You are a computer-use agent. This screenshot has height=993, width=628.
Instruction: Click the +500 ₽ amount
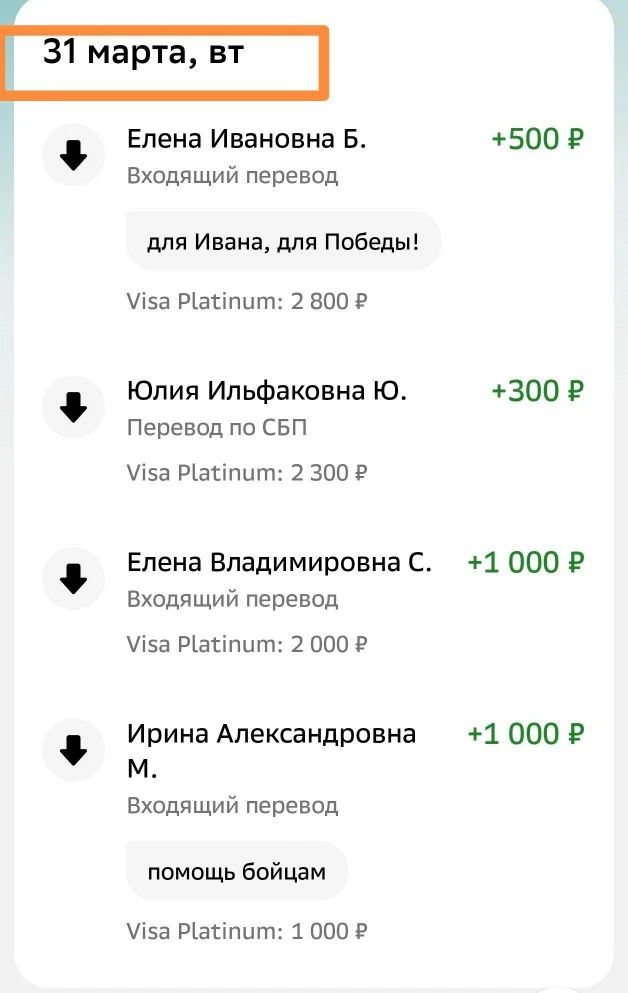click(x=537, y=139)
